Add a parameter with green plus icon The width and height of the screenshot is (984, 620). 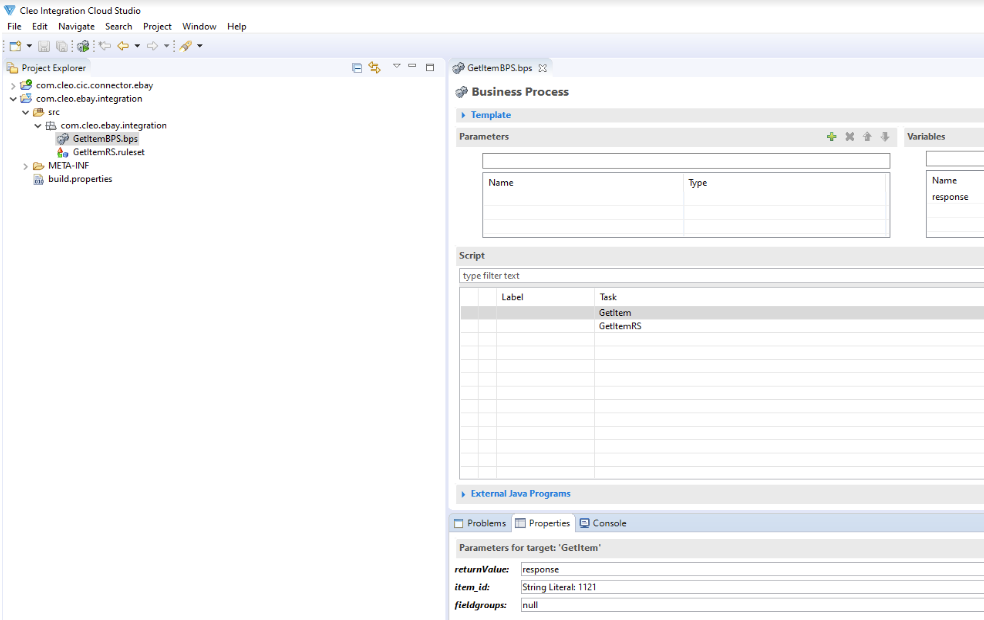832,137
